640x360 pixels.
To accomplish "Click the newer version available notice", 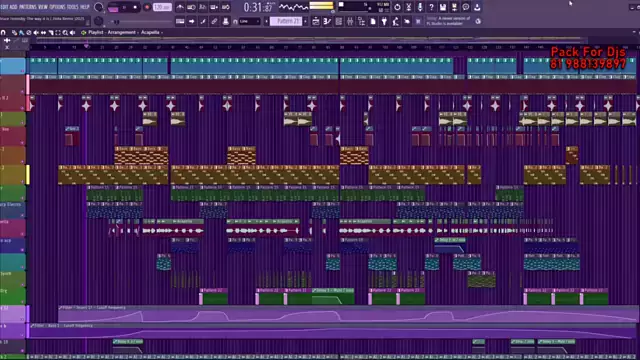I will [x=448, y=21].
